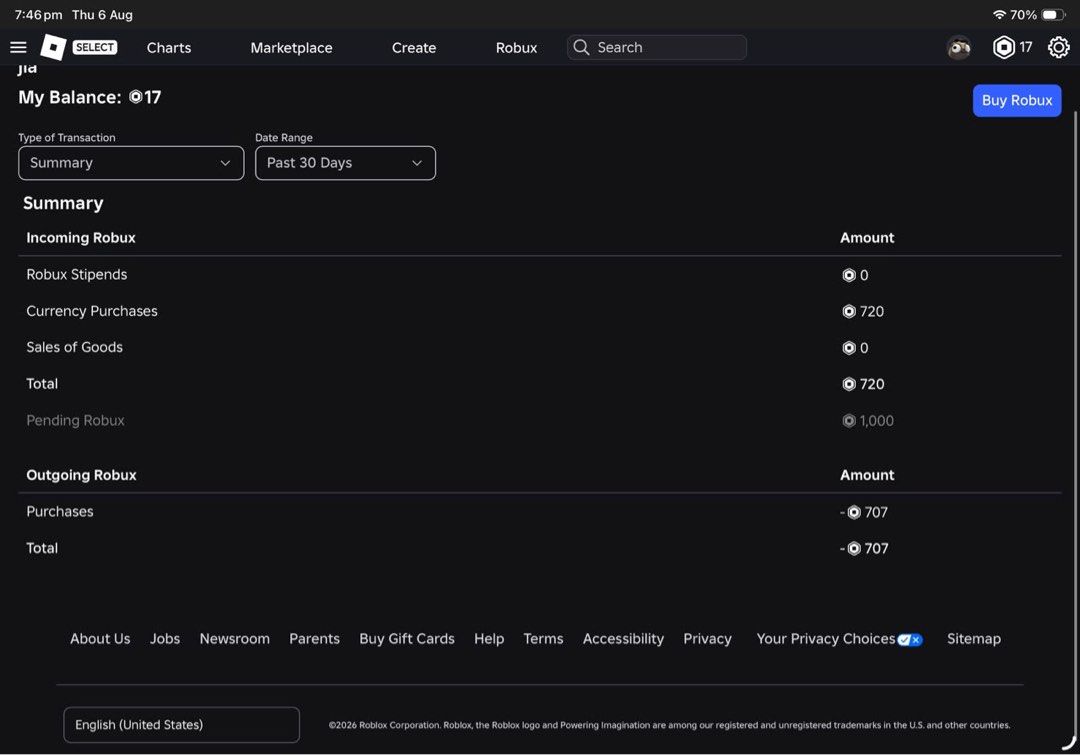Click the Roblox logo icon
The image size is (1080, 755).
[53, 47]
